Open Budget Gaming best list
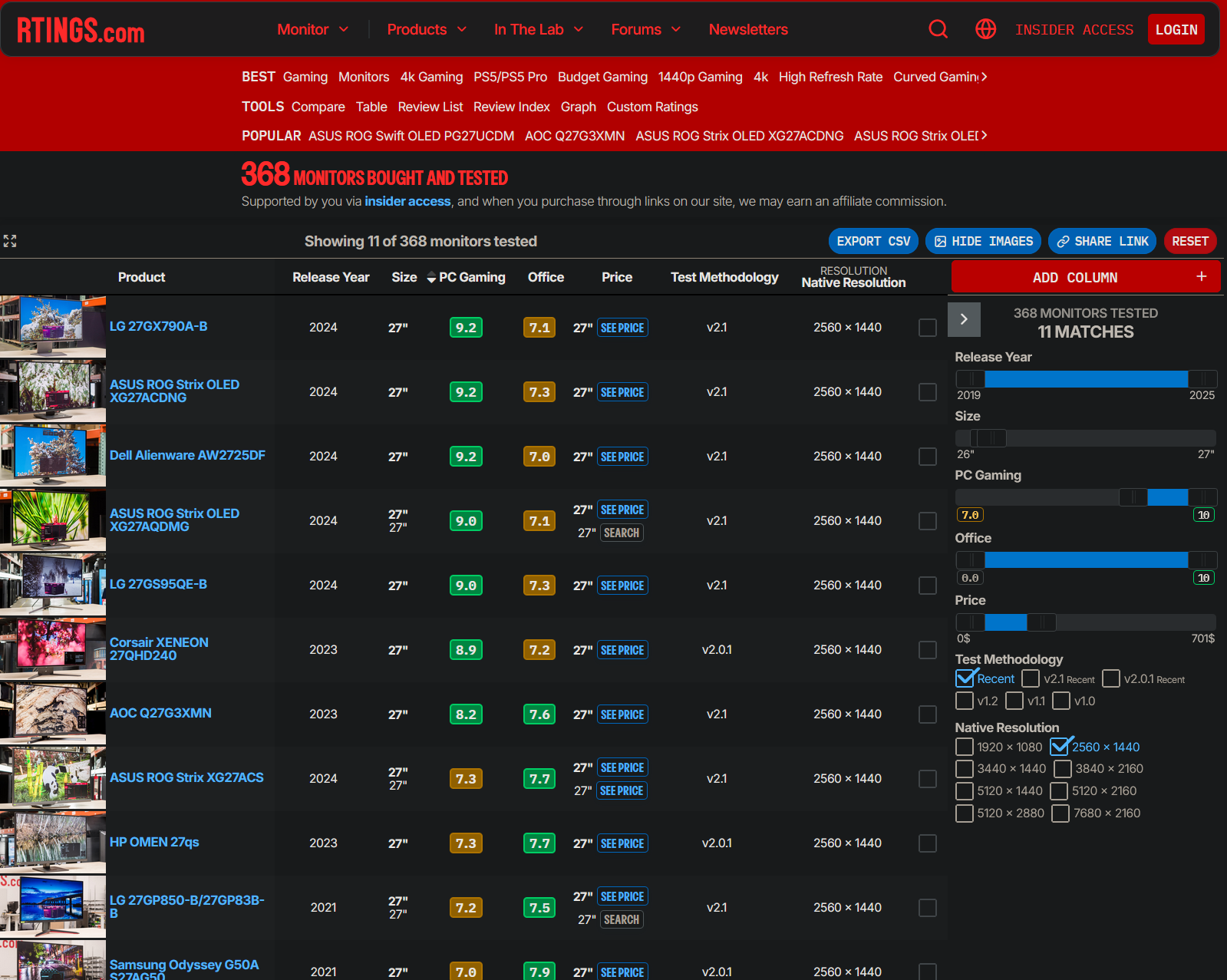This screenshot has width=1227, height=980. 602,77
